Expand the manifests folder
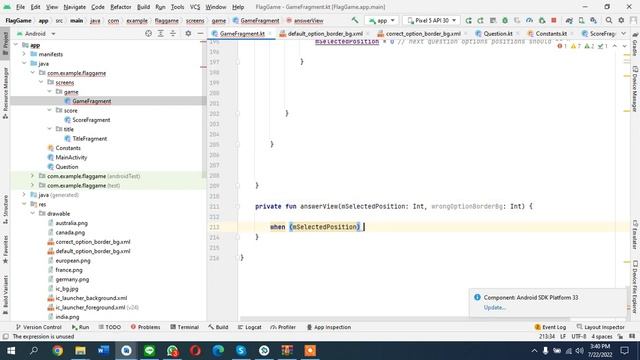The height and width of the screenshot is (360, 640). click(x=24, y=54)
